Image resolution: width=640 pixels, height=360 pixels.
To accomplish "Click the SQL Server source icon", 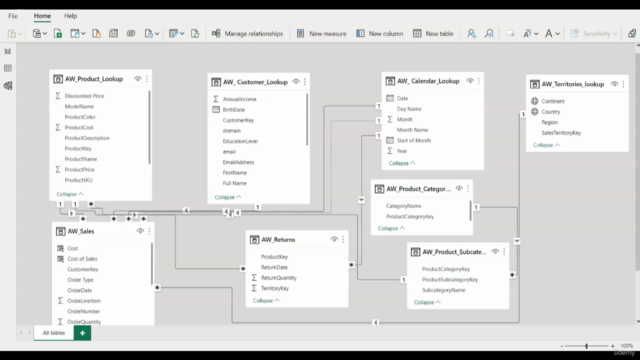I will [96, 33].
